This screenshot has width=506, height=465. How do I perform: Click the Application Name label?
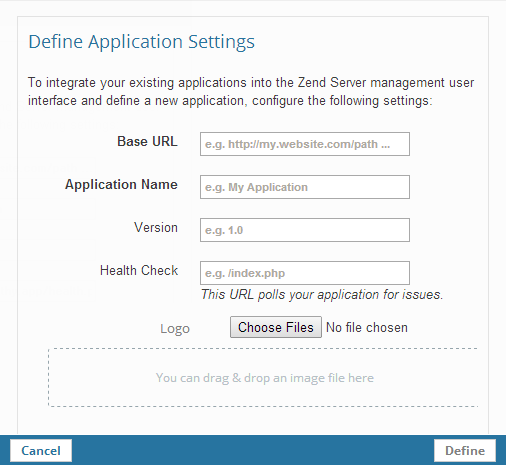coord(121,184)
